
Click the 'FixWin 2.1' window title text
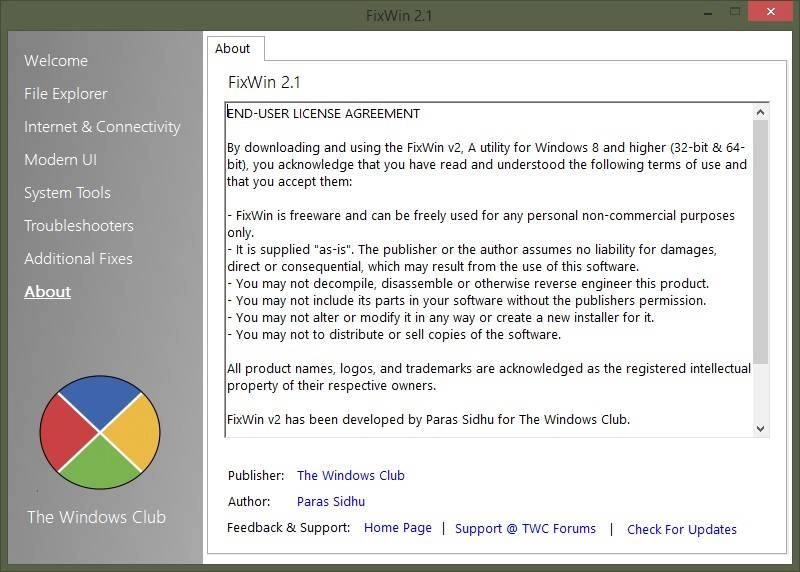coord(399,16)
